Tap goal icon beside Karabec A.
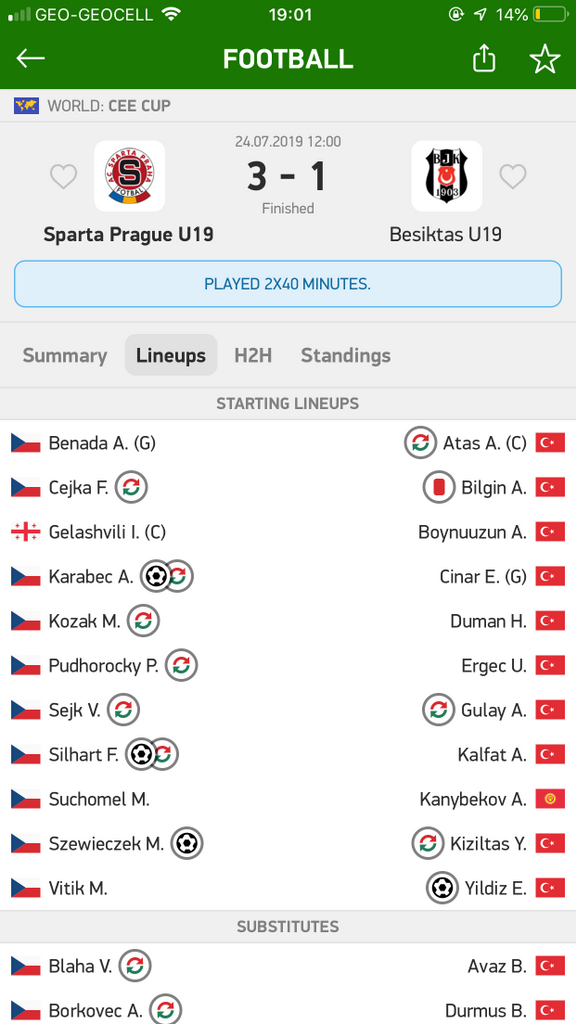The image size is (576, 1024). pyautogui.click(x=155, y=576)
